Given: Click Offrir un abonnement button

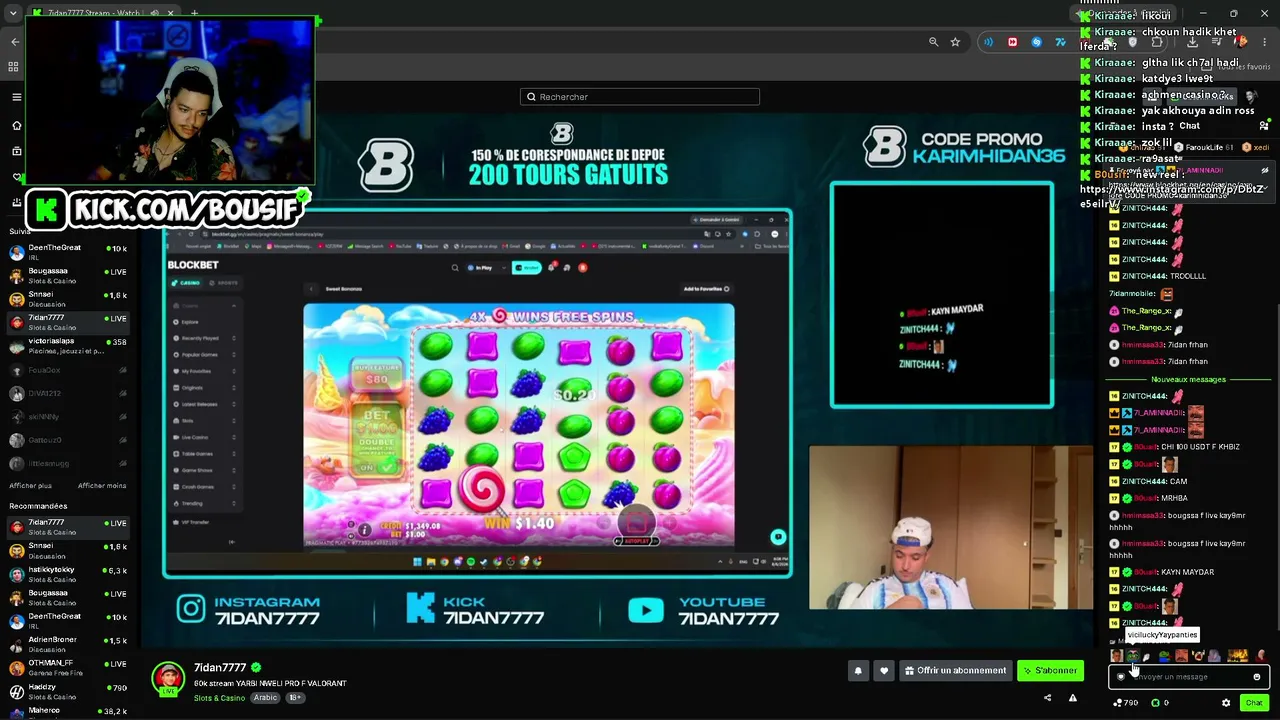Looking at the screenshot, I should coord(955,671).
